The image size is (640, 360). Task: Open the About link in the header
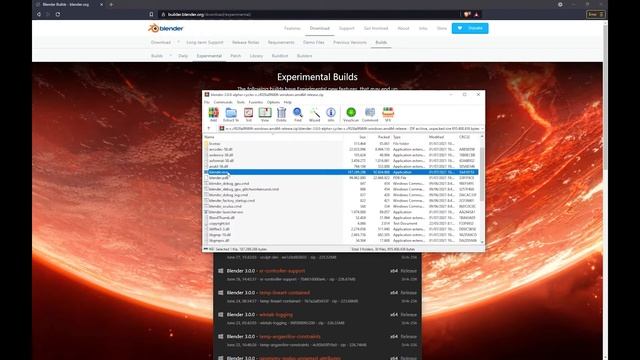point(403,29)
